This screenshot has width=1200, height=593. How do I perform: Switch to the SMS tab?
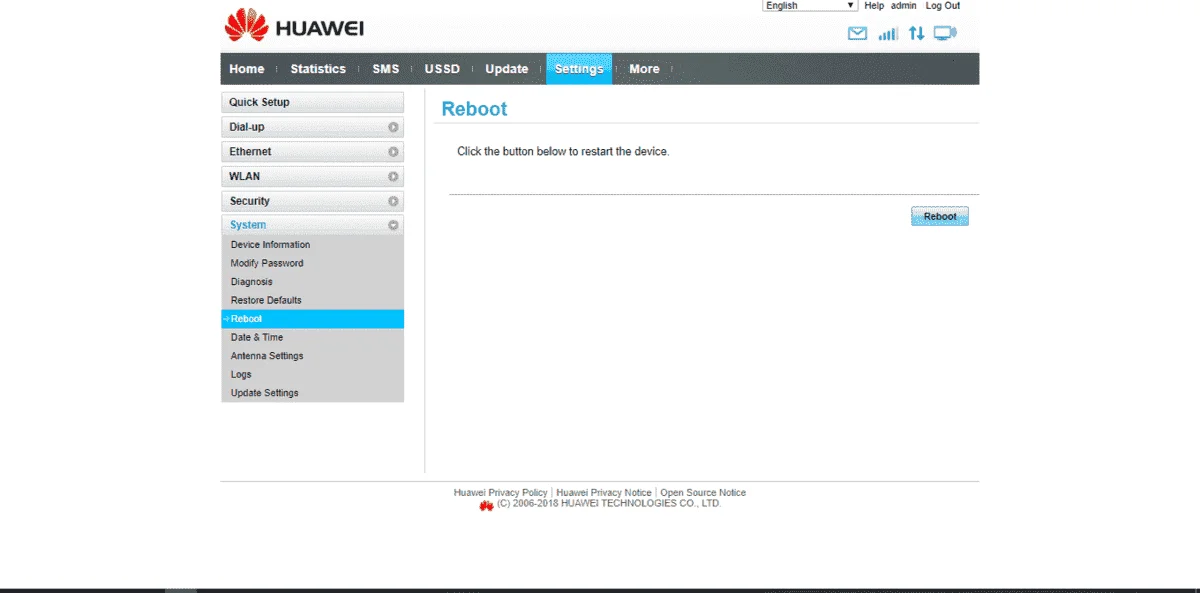coord(386,69)
